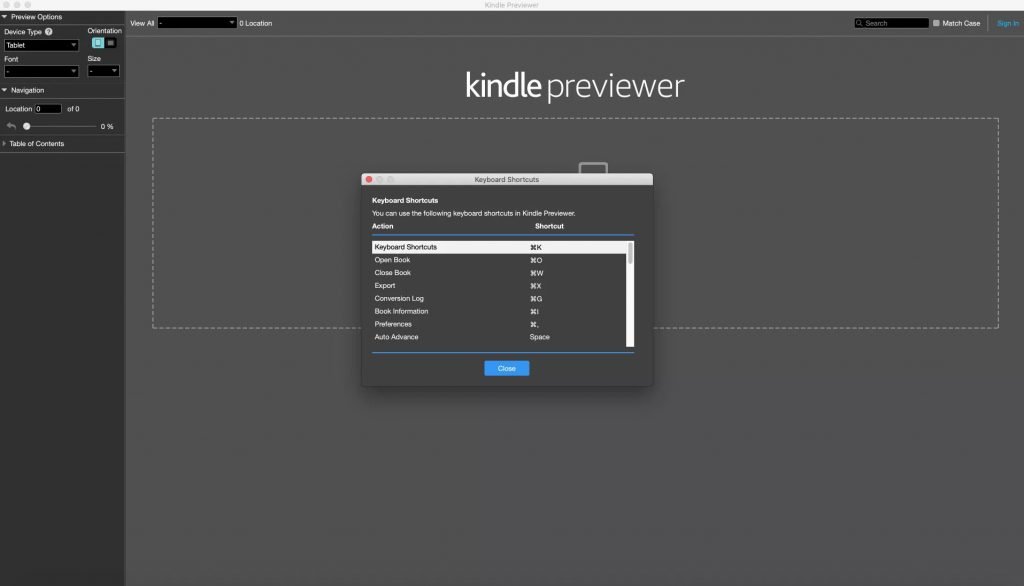This screenshot has height=586, width=1024.
Task: Open the View All dropdown
Action: (x=197, y=23)
